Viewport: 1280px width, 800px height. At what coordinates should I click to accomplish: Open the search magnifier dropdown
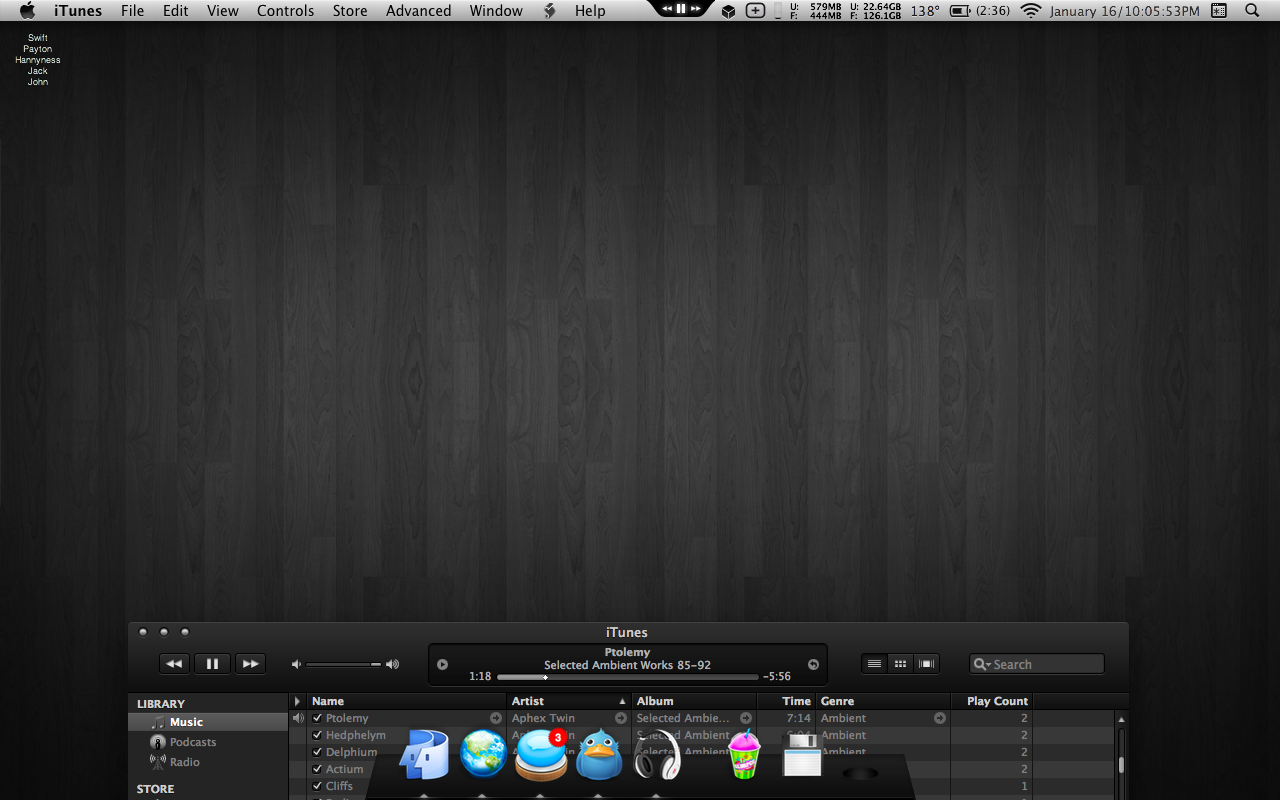982,664
